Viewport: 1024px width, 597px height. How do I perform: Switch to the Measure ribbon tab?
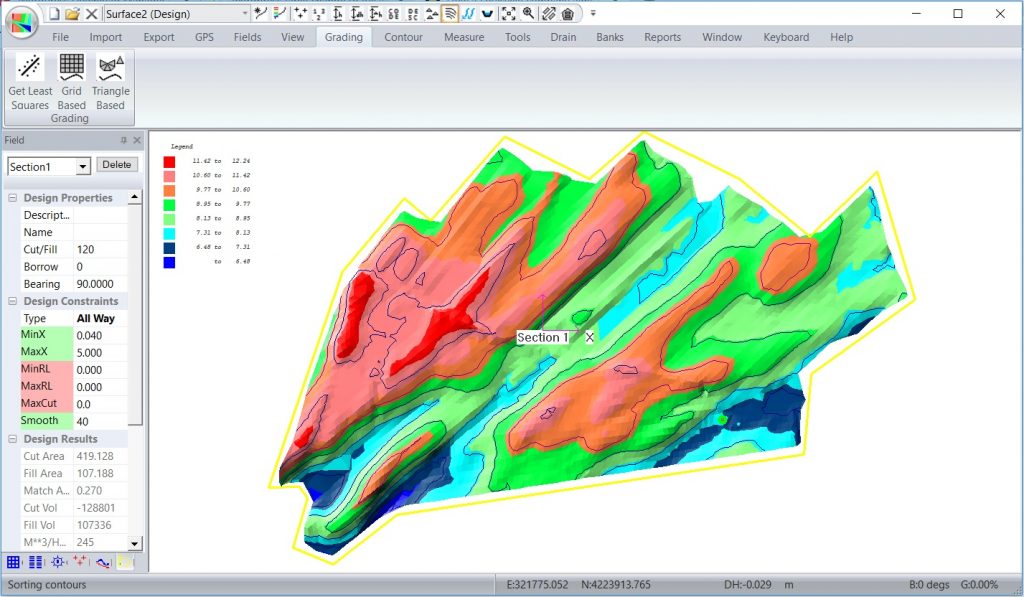coord(464,37)
